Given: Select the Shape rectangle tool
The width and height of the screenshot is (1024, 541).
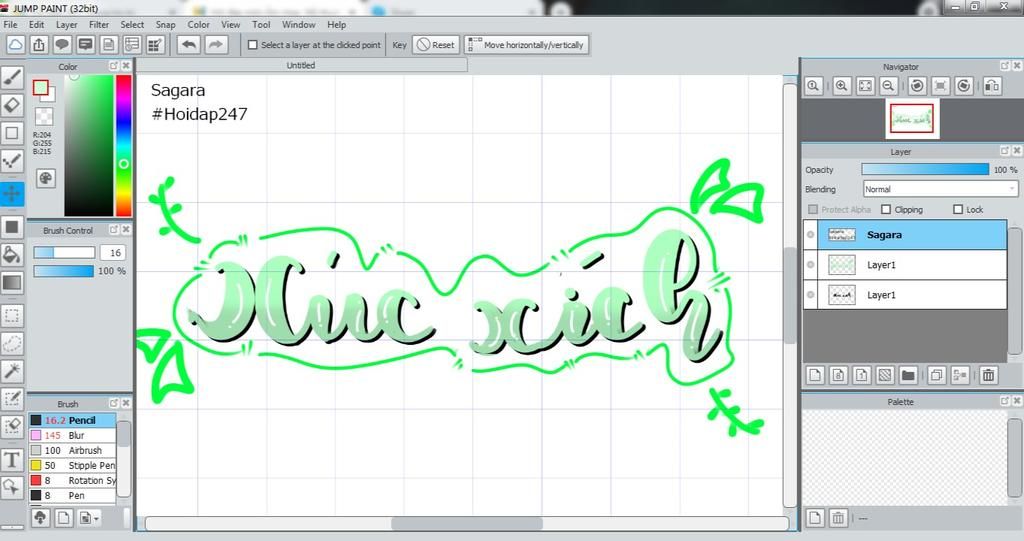Looking at the screenshot, I should 12,133.
